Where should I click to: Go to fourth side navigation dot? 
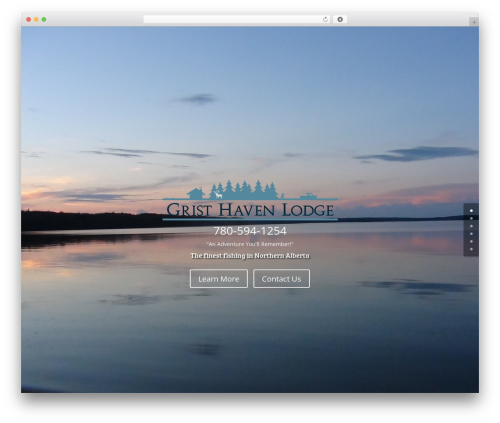click(471, 234)
